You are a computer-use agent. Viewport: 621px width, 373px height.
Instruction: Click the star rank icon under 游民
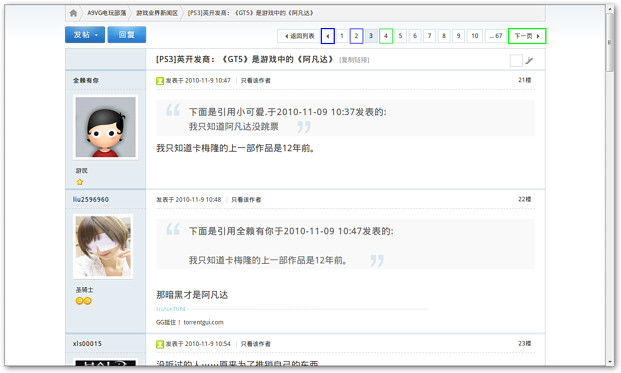pyautogui.click(x=80, y=182)
